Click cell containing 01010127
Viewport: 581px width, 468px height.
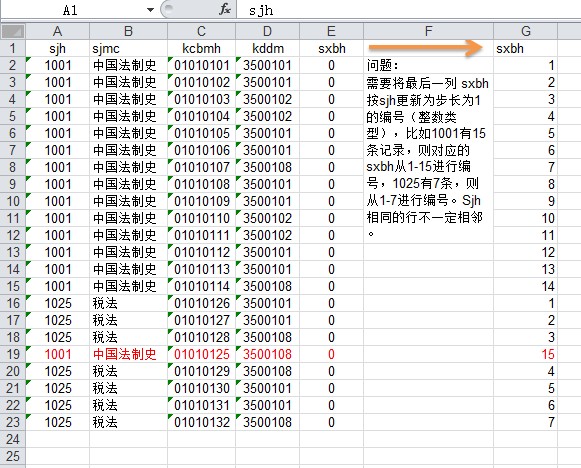[x=201, y=320]
